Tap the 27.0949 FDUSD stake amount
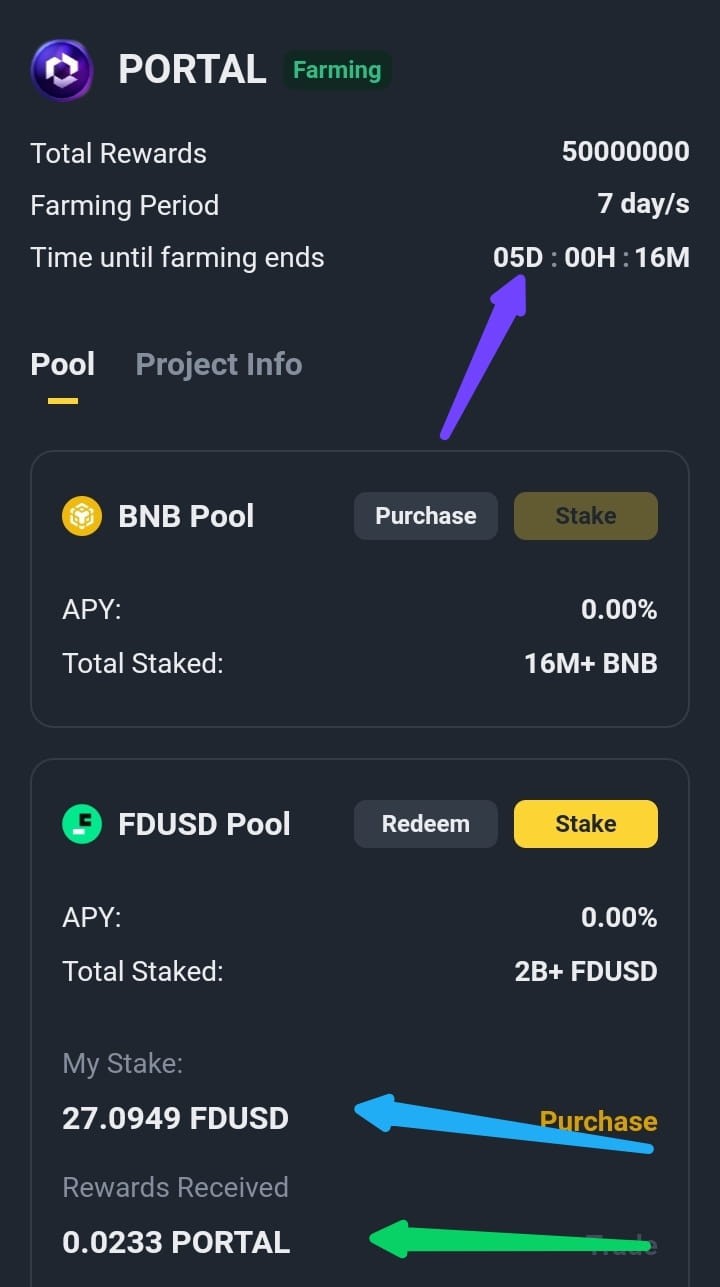The height and width of the screenshot is (1287, 720). point(176,1118)
